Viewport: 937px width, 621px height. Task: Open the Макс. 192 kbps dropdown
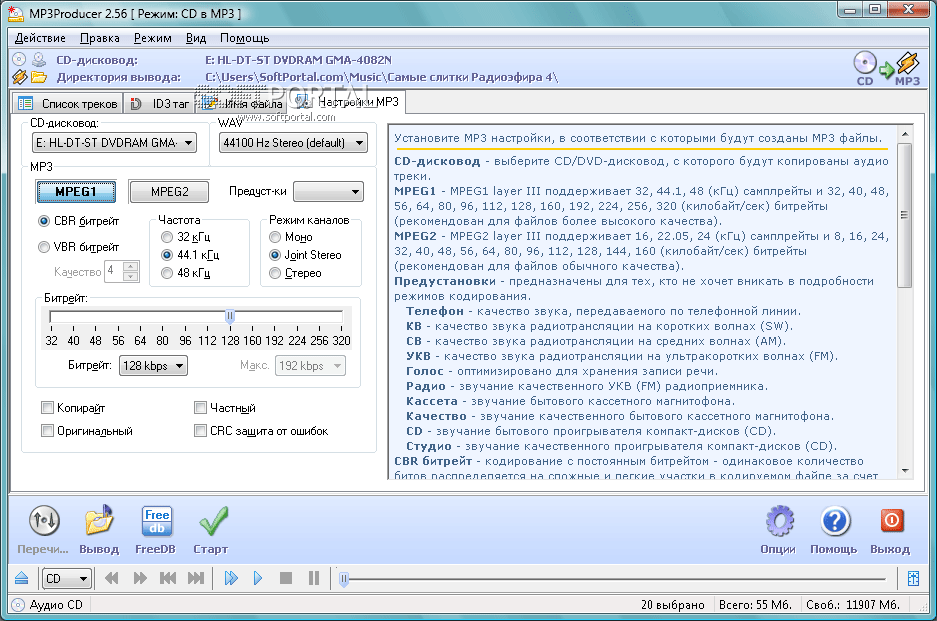(x=310, y=366)
